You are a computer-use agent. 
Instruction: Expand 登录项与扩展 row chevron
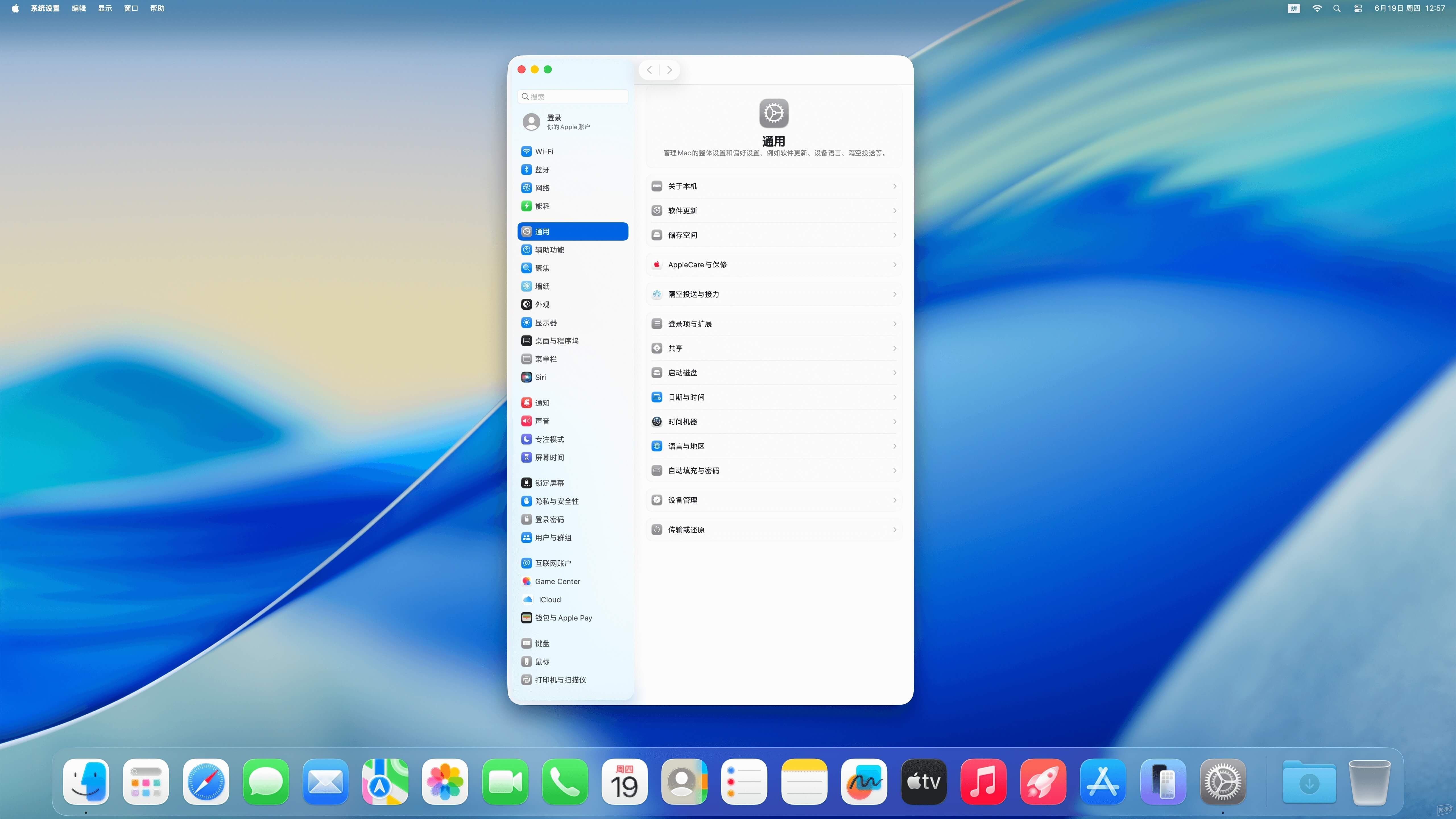point(894,324)
